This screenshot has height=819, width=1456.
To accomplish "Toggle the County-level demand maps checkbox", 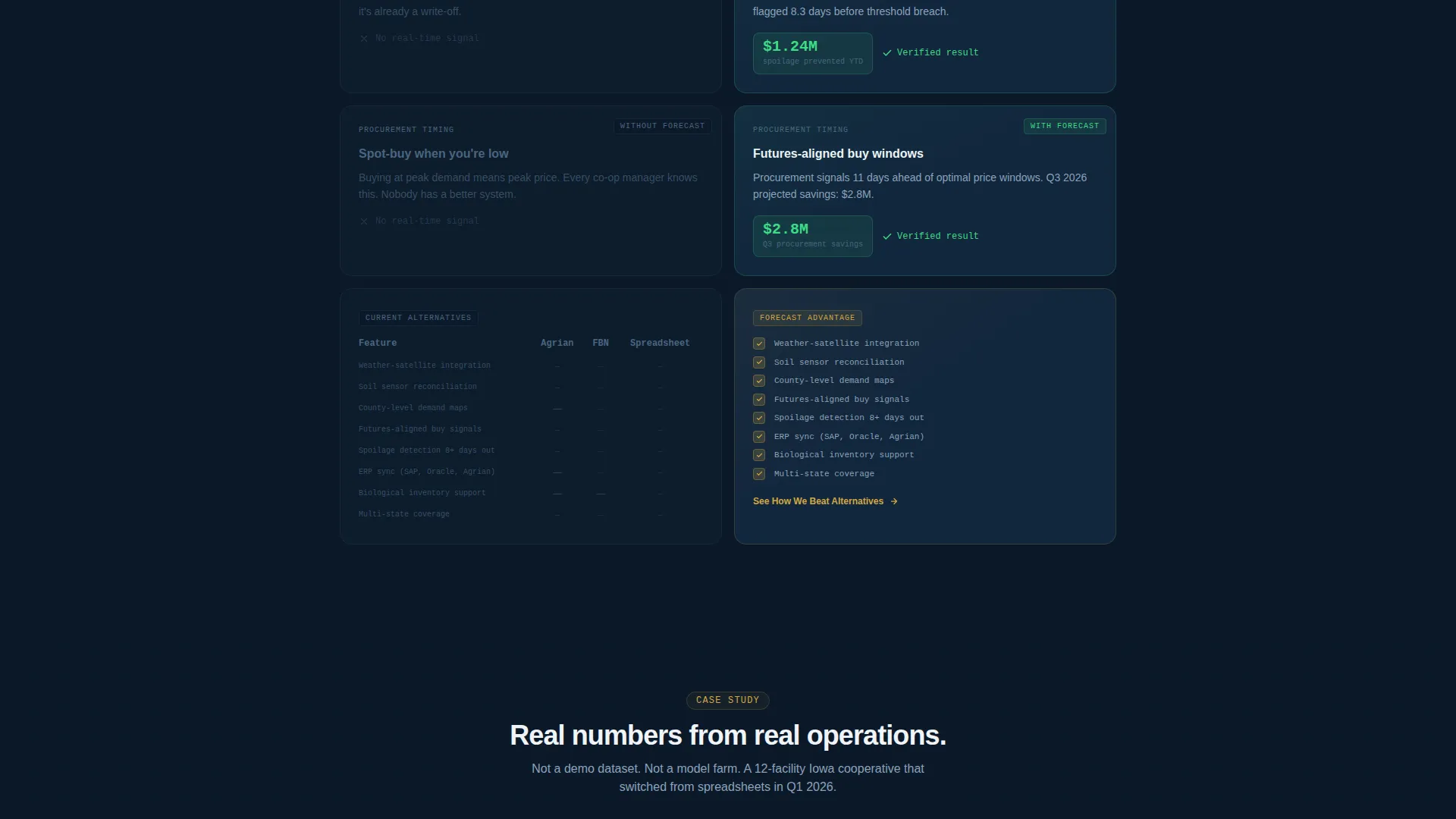I will coord(759,381).
